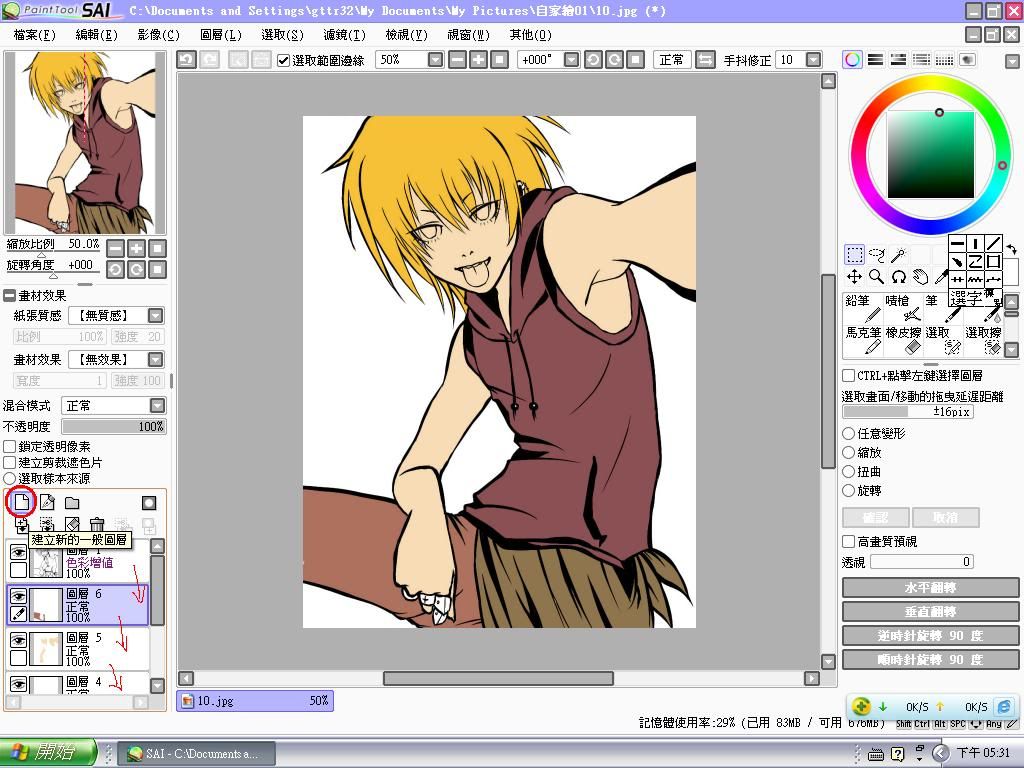Hide 圖層 6 with its eye icon
1024x768 pixels.
[18, 595]
